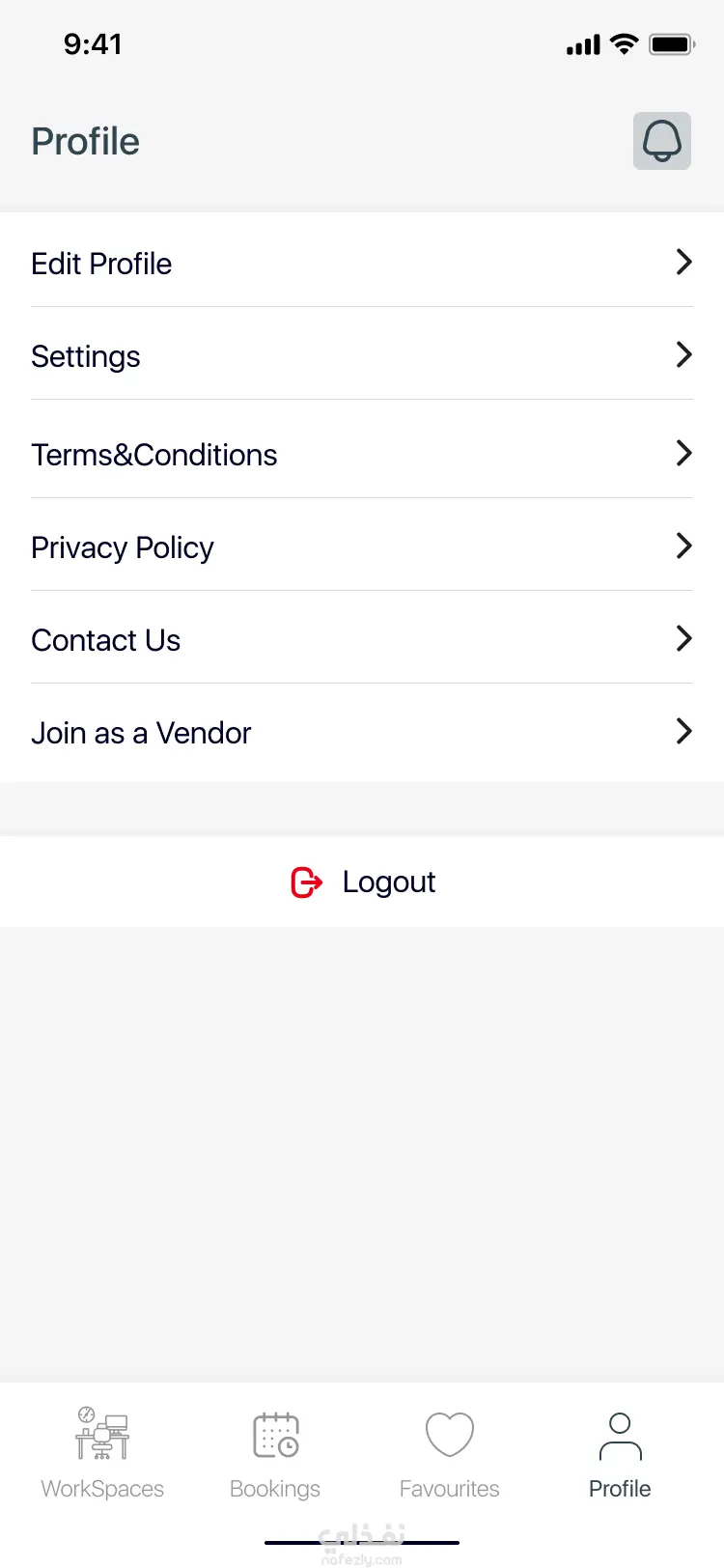This screenshot has height=1568, width=724.
Task: Tap the Favourites heart icon
Action: [450, 1435]
